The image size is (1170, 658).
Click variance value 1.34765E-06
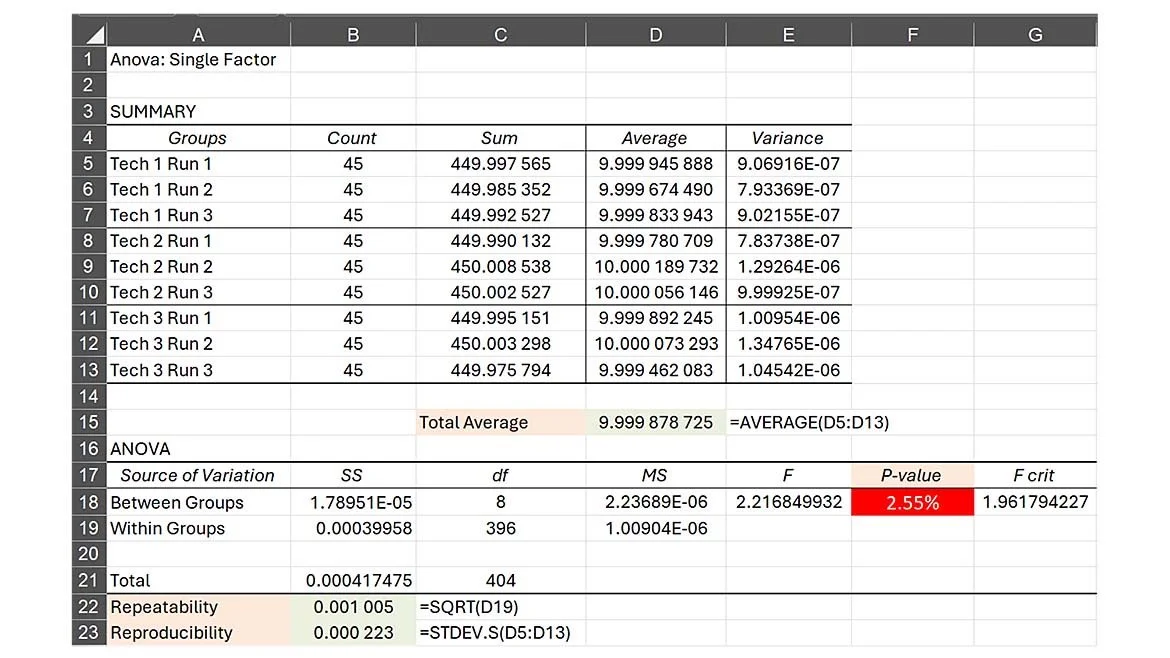pos(788,344)
